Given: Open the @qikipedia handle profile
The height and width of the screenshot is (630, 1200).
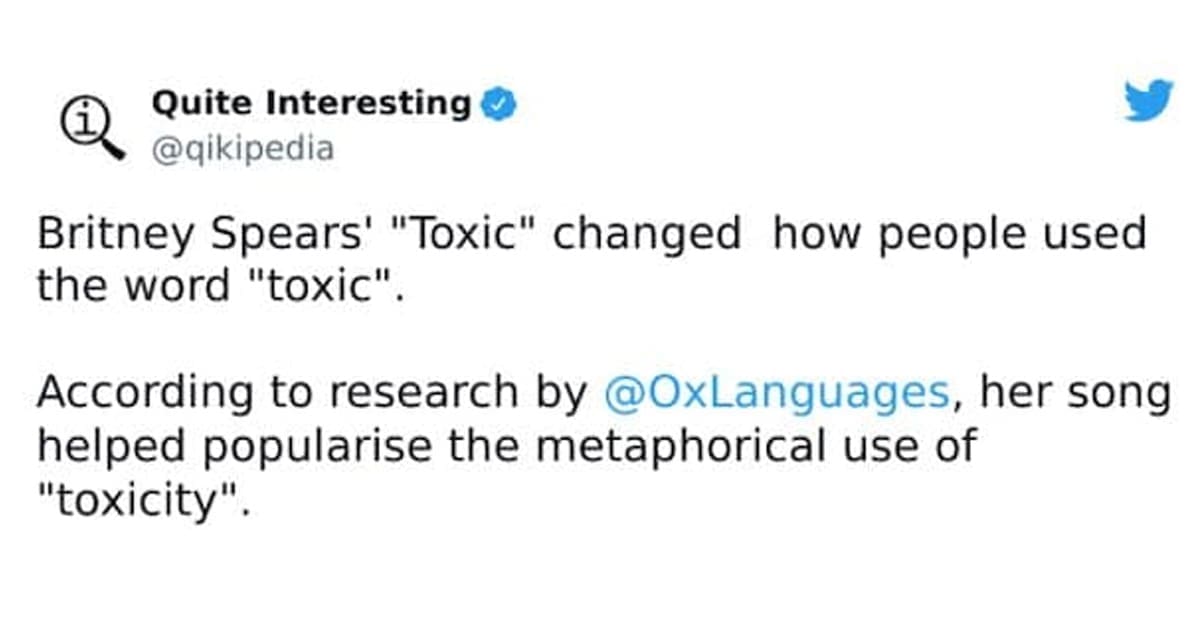Looking at the screenshot, I should 243,150.
